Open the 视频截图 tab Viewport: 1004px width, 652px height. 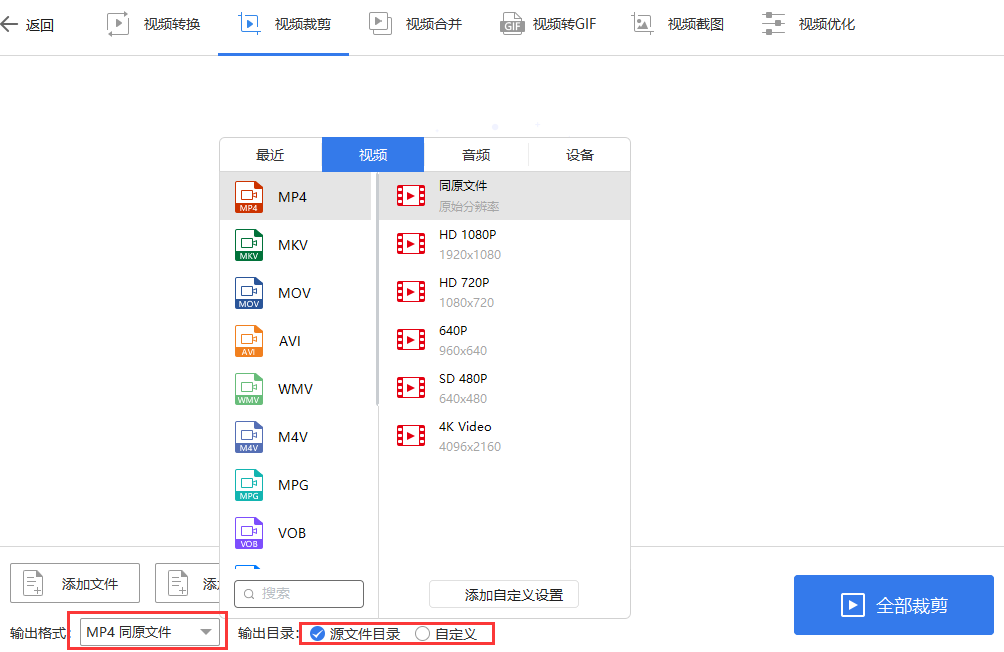click(x=677, y=24)
